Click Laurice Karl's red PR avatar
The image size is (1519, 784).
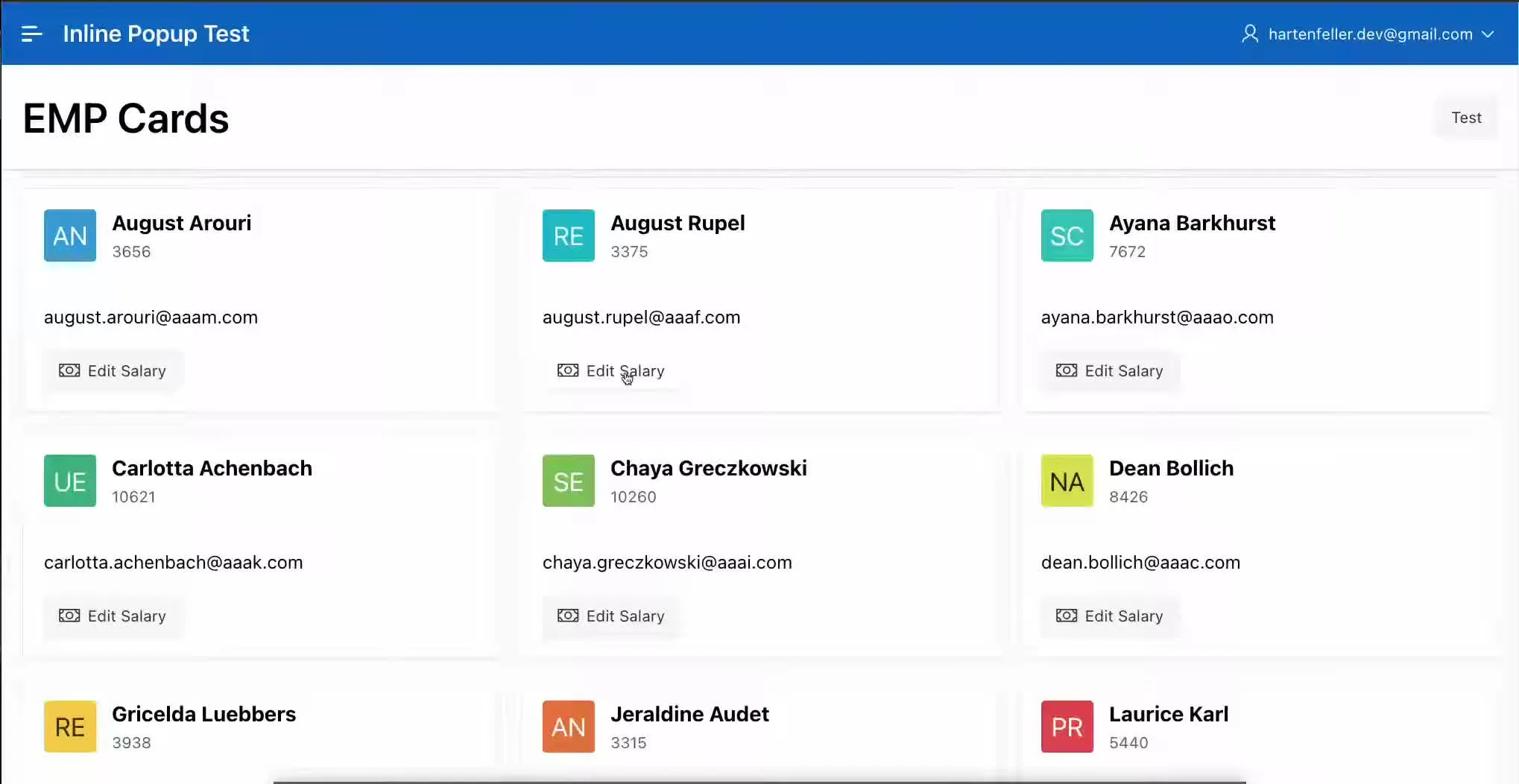pos(1067,726)
